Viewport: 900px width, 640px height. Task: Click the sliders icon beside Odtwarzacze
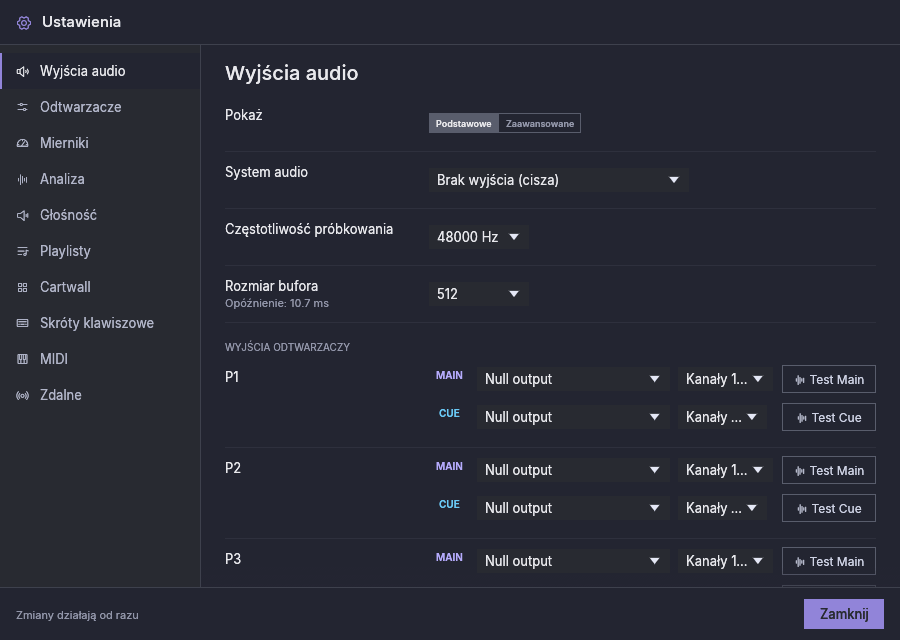click(22, 107)
